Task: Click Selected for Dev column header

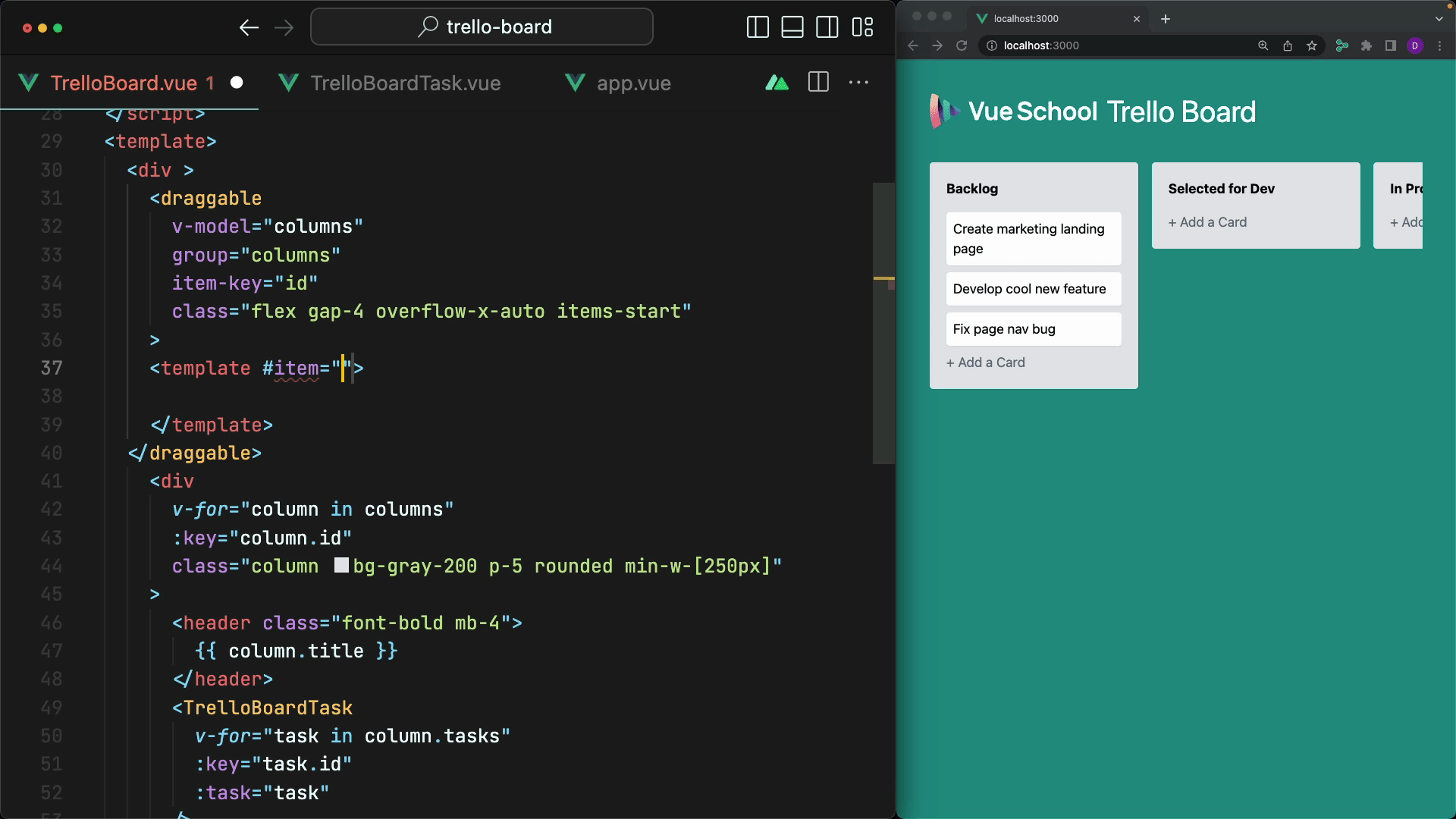Action: pos(1221,189)
